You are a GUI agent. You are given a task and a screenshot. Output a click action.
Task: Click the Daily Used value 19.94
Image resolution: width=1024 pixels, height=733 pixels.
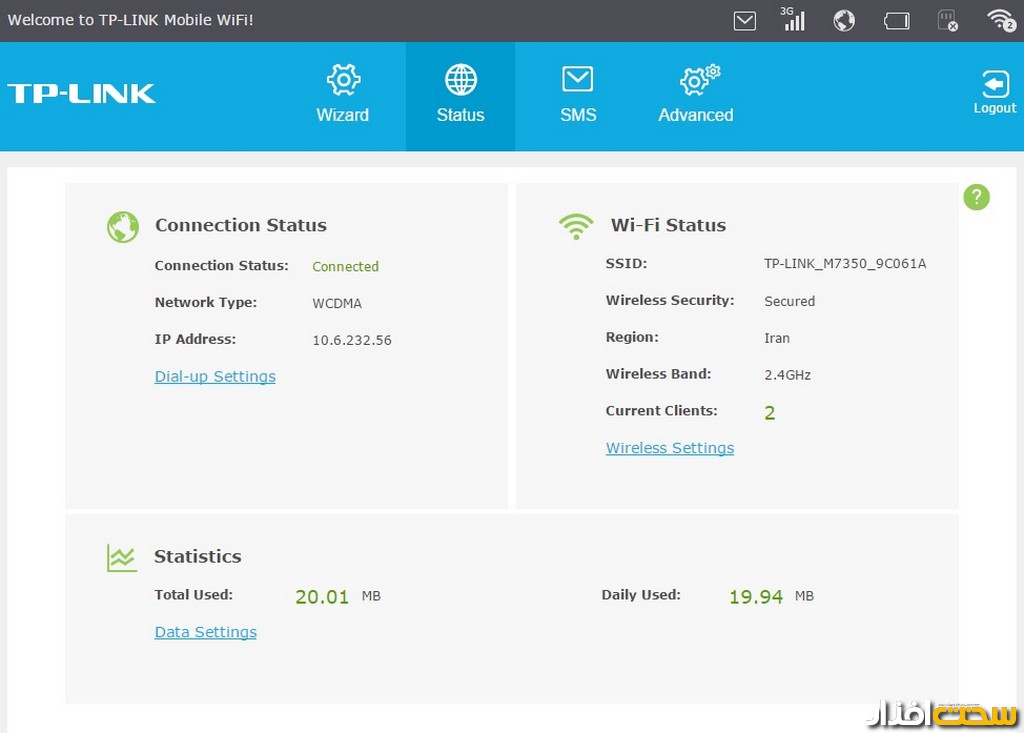[756, 596]
